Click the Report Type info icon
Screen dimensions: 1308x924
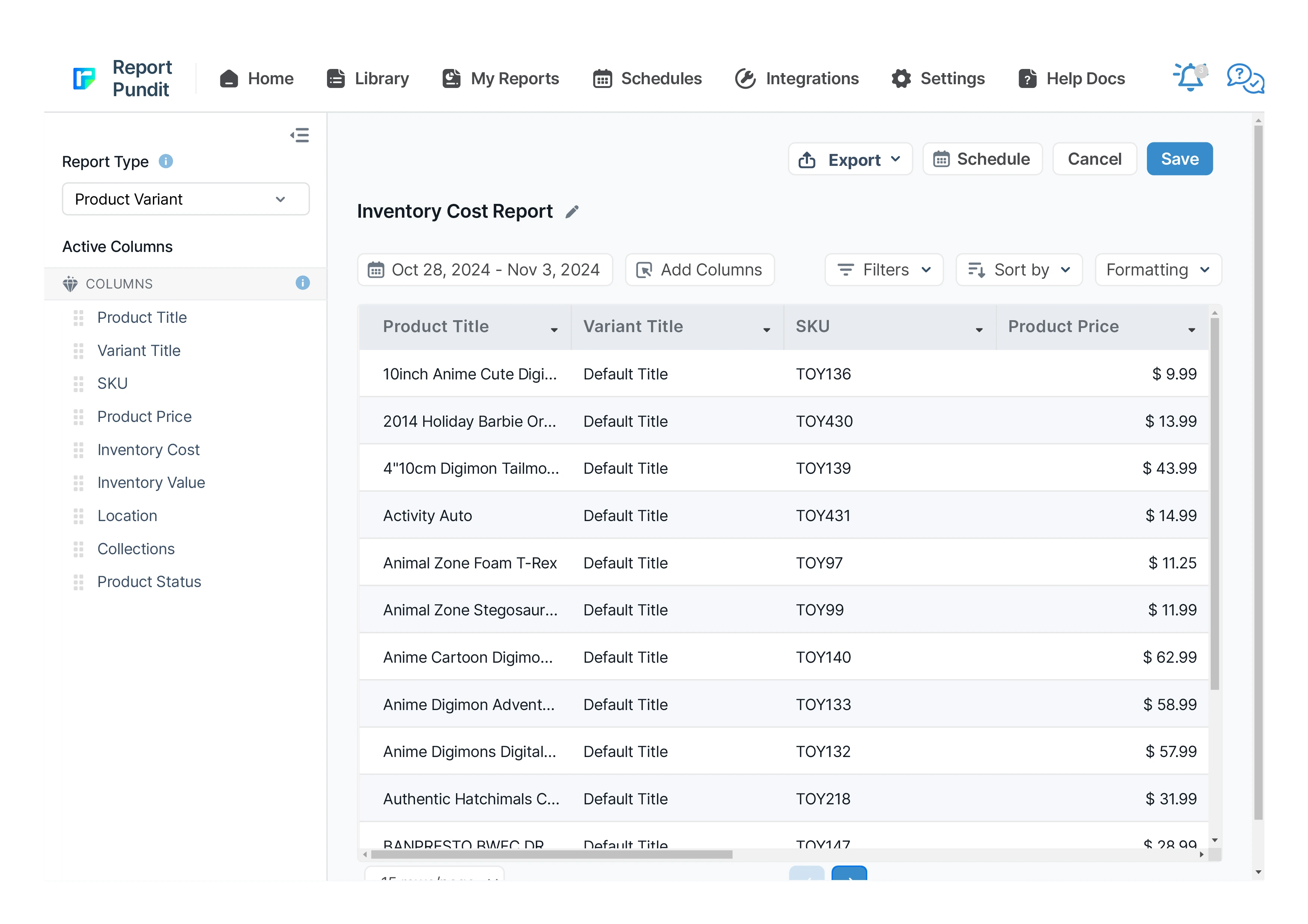pos(166,162)
